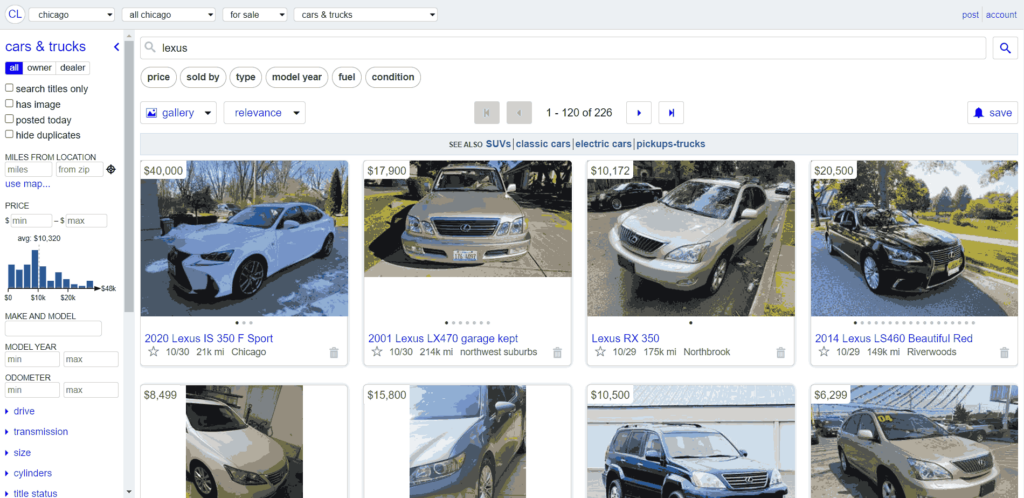The image size is (1024, 498).
Task: Open the cars & trucks subcategory dropdown
Action: pyautogui.click(x=366, y=14)
